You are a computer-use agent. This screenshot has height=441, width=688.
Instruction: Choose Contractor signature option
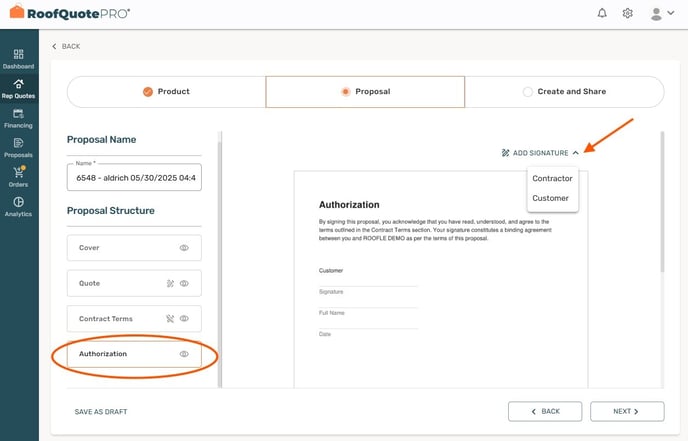coord(552,178)
